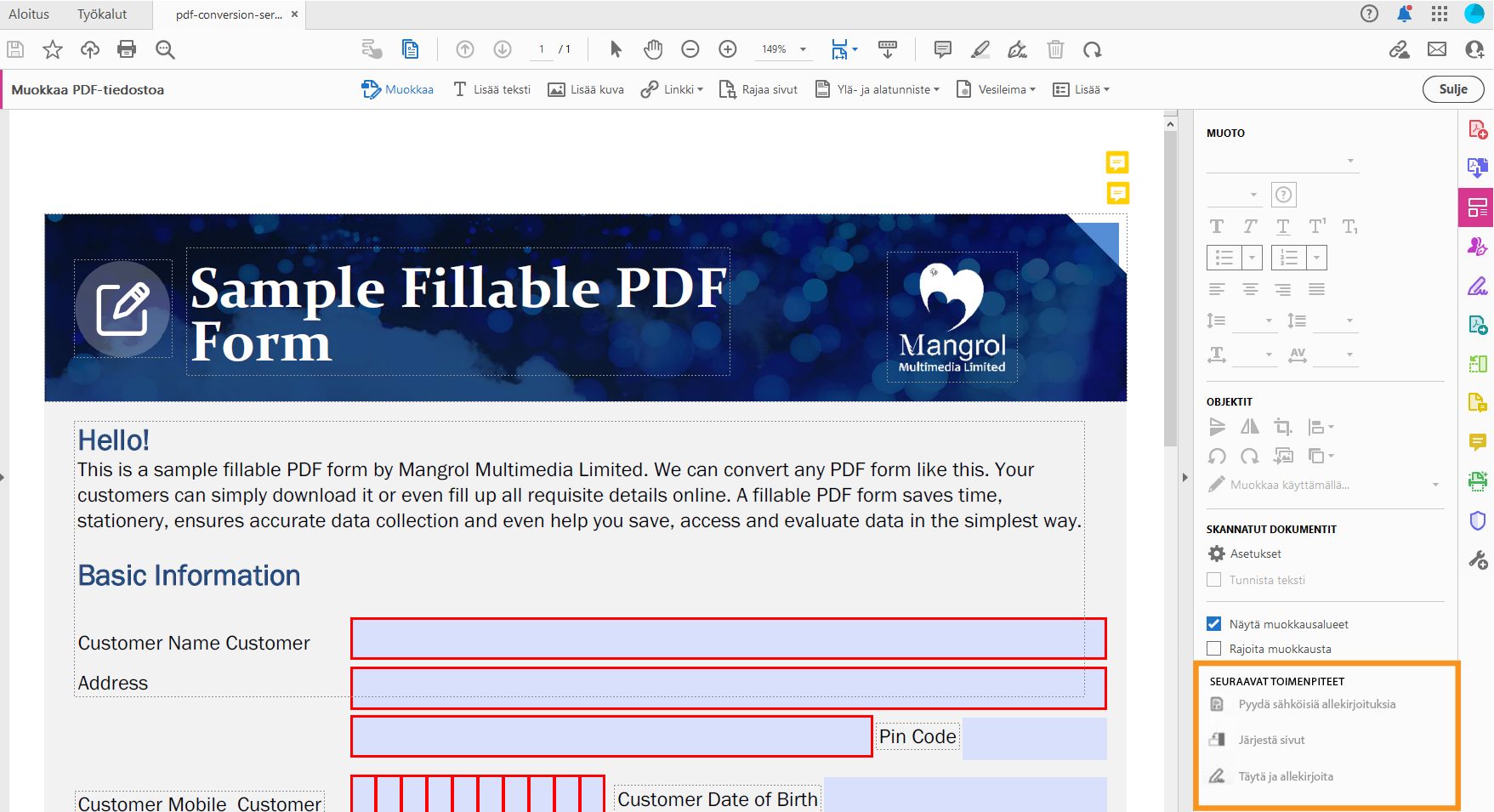Switch to the Aloitus tab
This screenshot has height=812, width=1494.
(x=29, y=14)
